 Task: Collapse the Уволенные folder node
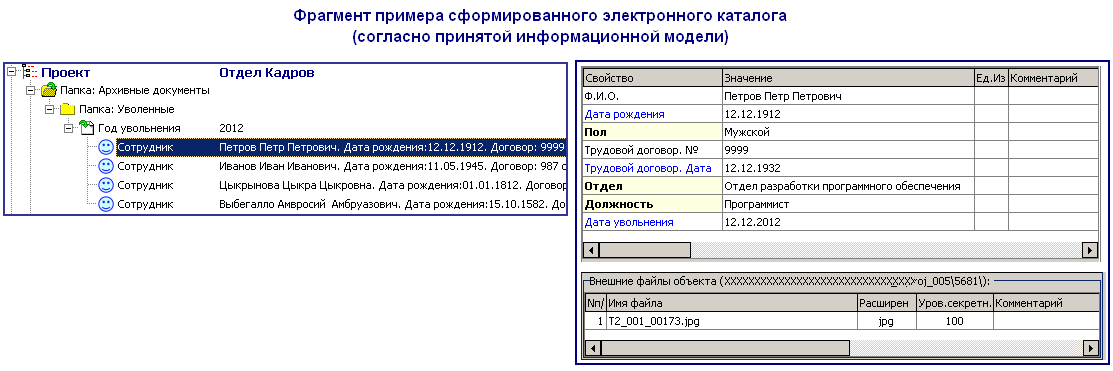(x=49, y=110)
